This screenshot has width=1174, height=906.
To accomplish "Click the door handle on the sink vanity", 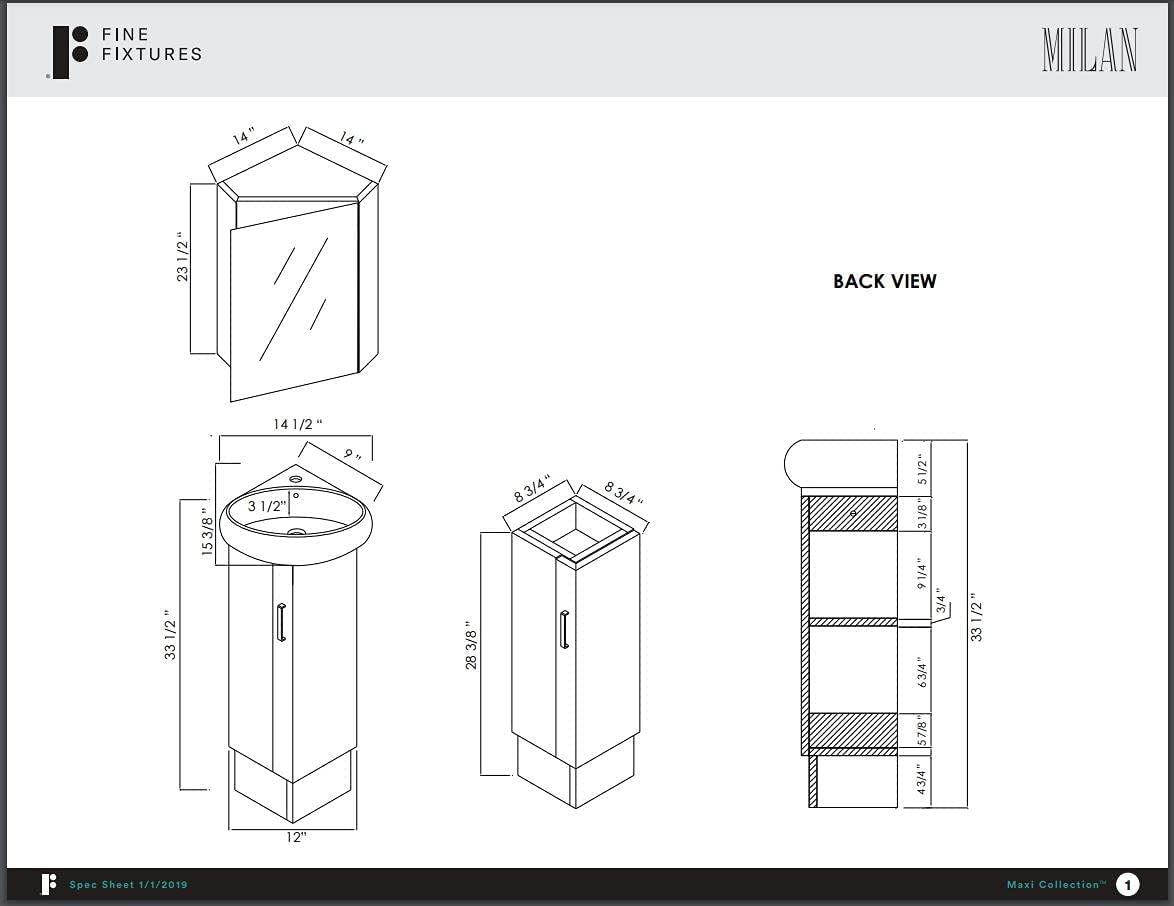I will [x=281, y=622].
